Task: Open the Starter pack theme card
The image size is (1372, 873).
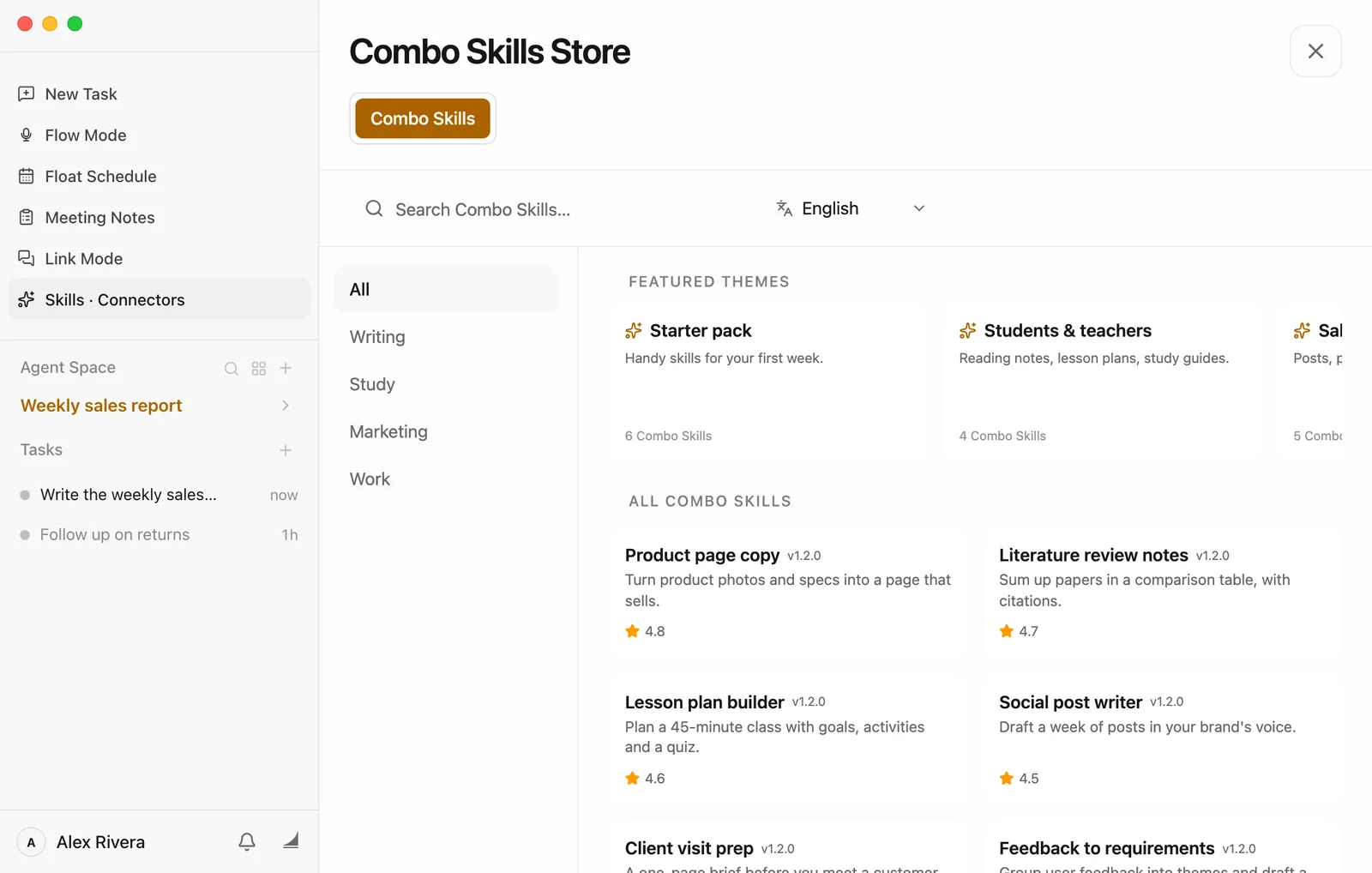Action: [x=770, y=381]
